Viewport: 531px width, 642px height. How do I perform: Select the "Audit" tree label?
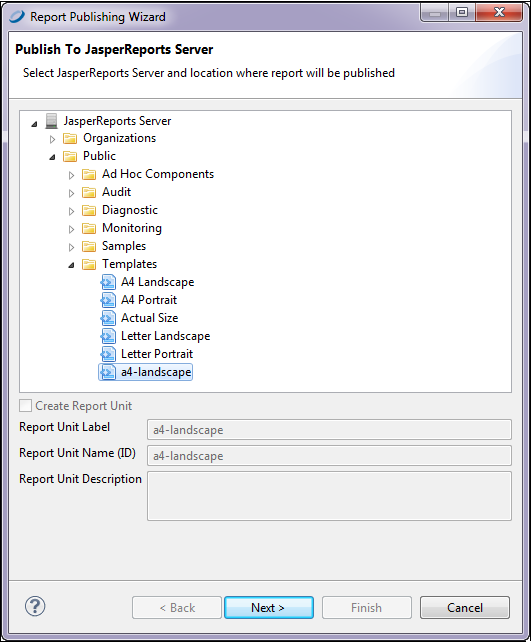point(117,192)
